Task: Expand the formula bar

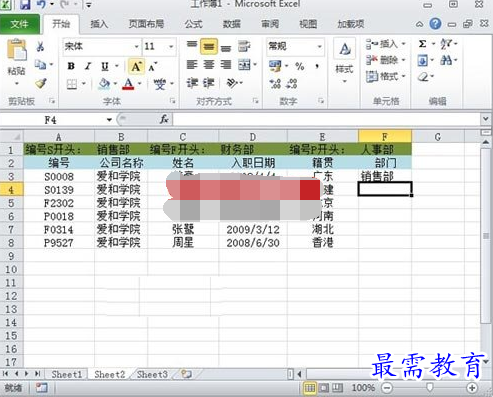Action: coord(485,118)
